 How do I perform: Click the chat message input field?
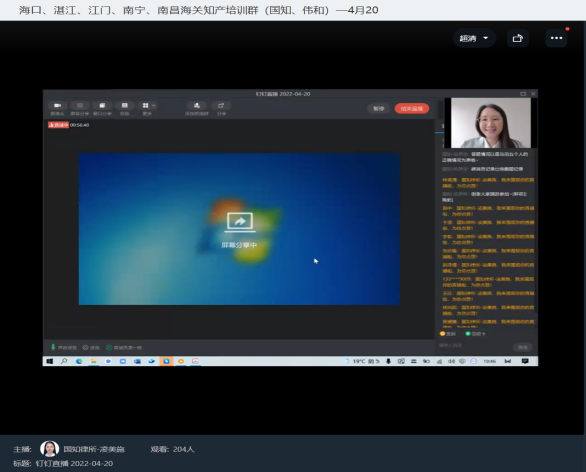[475, 346]
